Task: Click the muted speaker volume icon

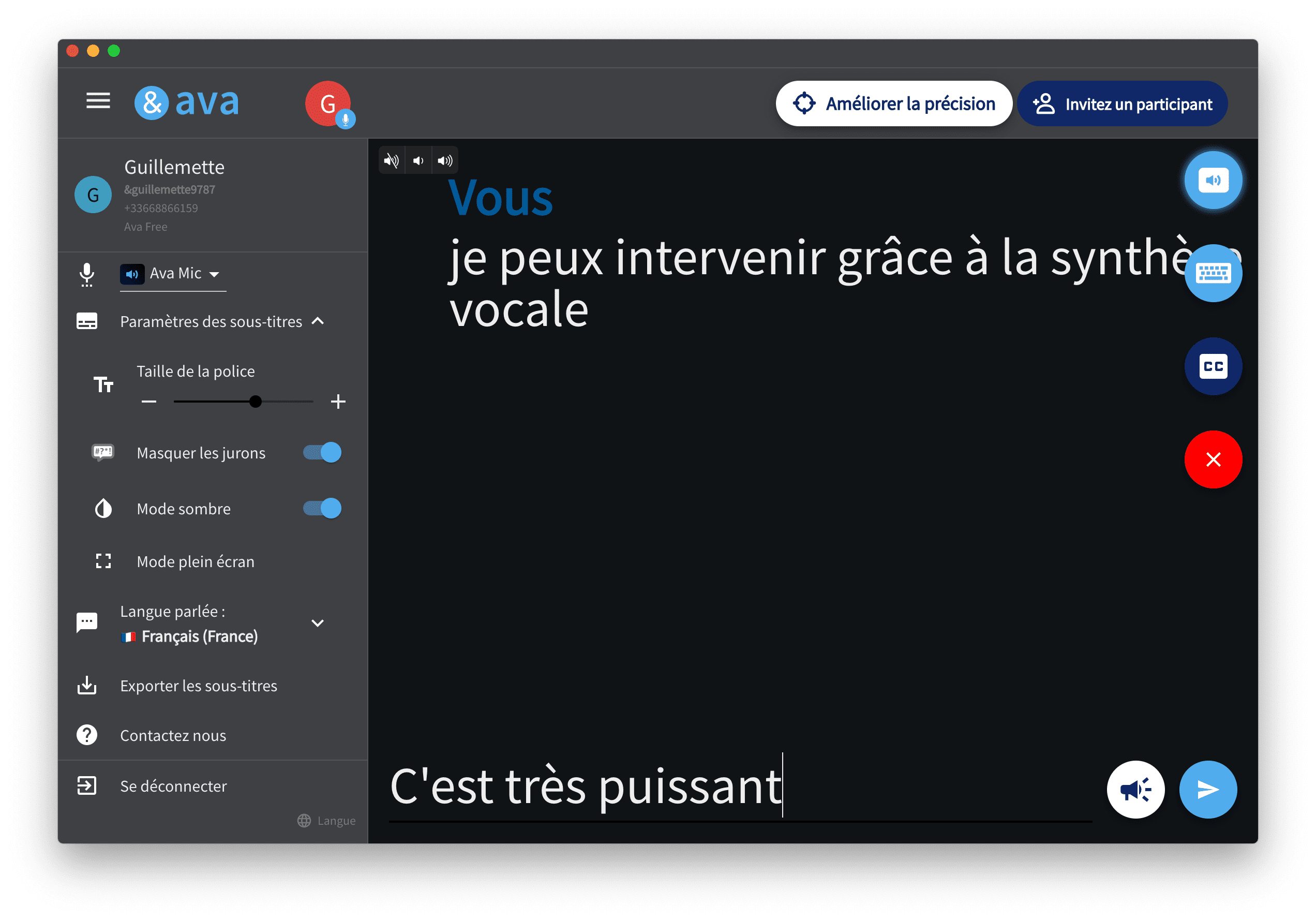Action: [392, 160]
